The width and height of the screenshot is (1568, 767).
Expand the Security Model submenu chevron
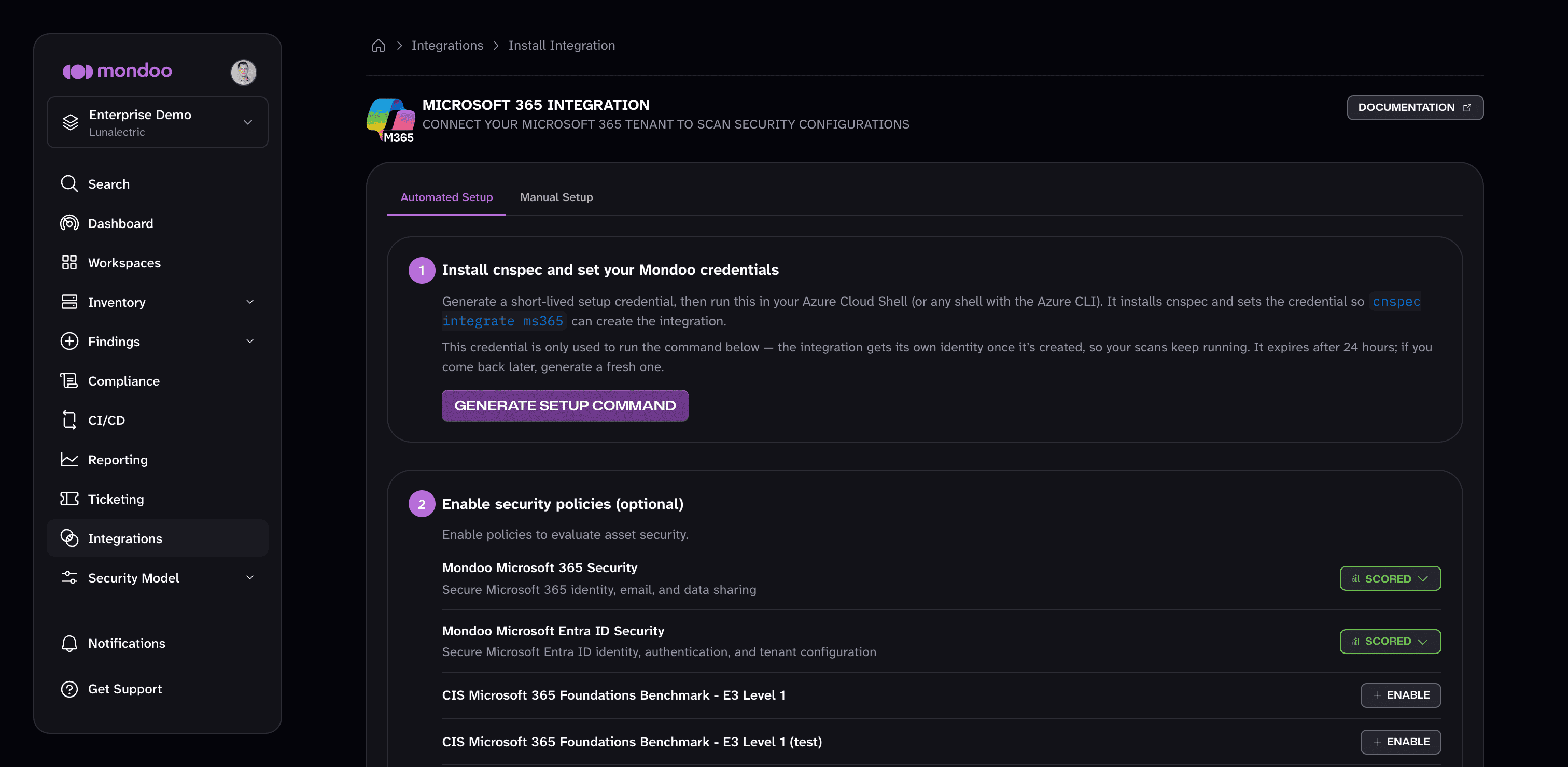point(249,578)
